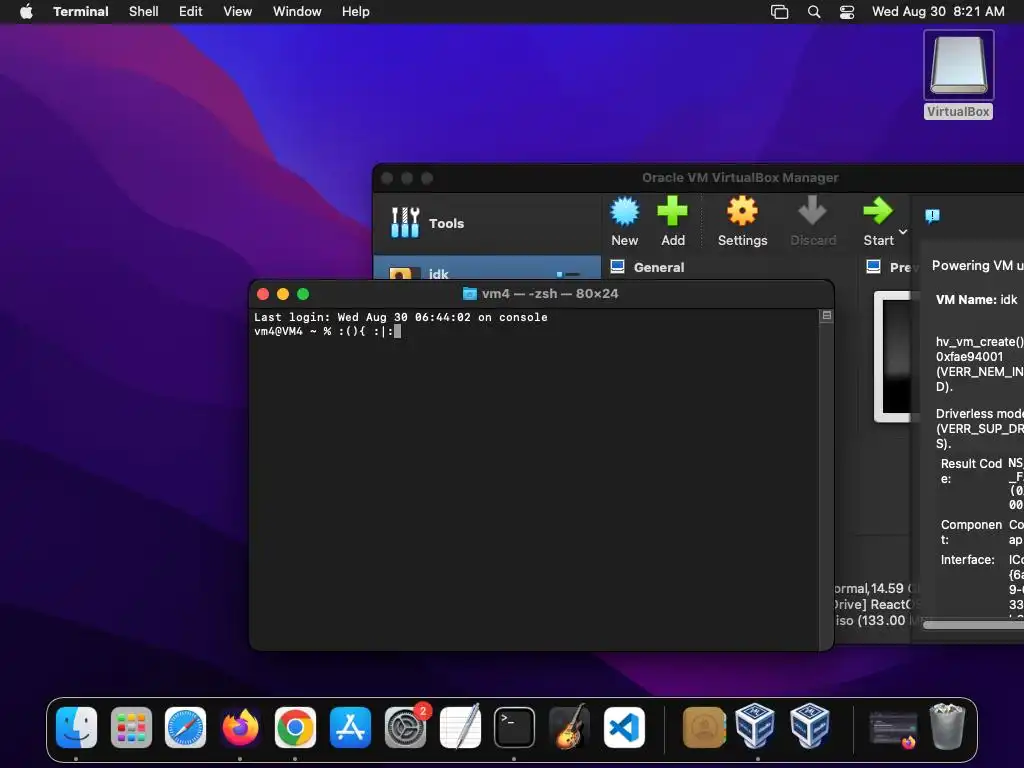Click the terminal scroll indicator icon
The width and height of the screenshot is (1024, 768).
pos(826,315)
